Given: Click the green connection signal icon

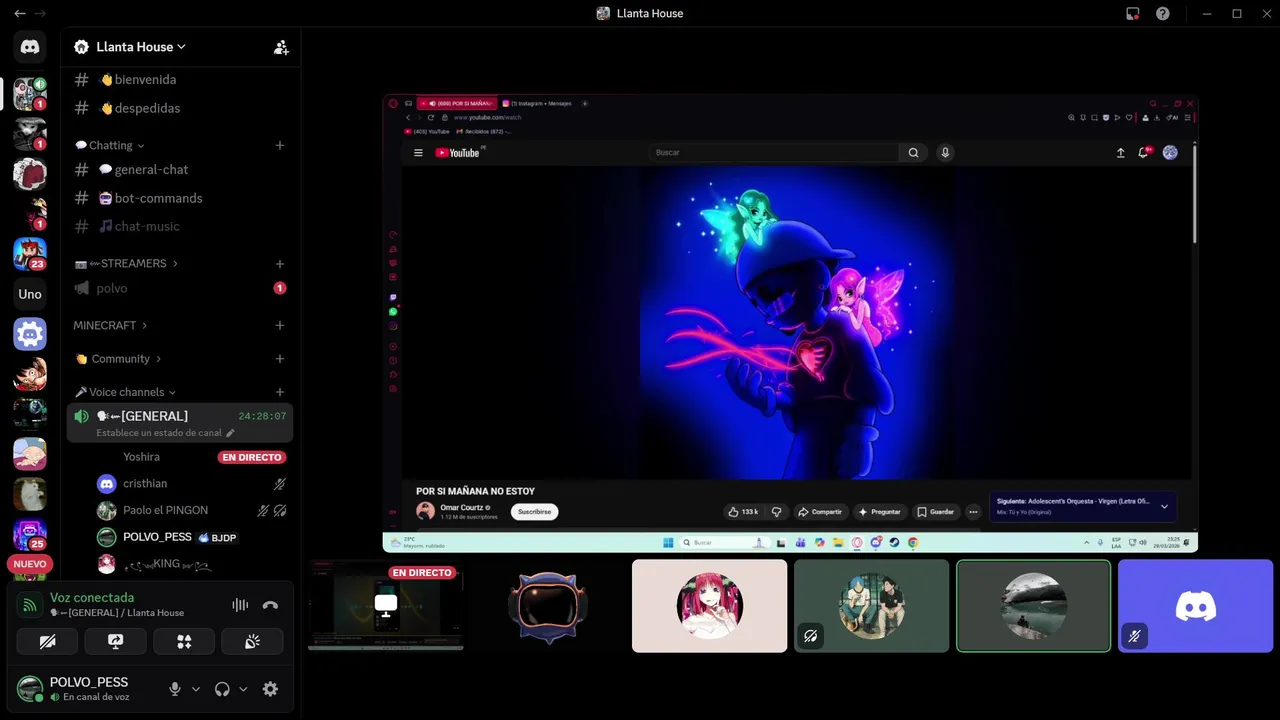Looking at the screenshot, I should (x=30, y=605).
